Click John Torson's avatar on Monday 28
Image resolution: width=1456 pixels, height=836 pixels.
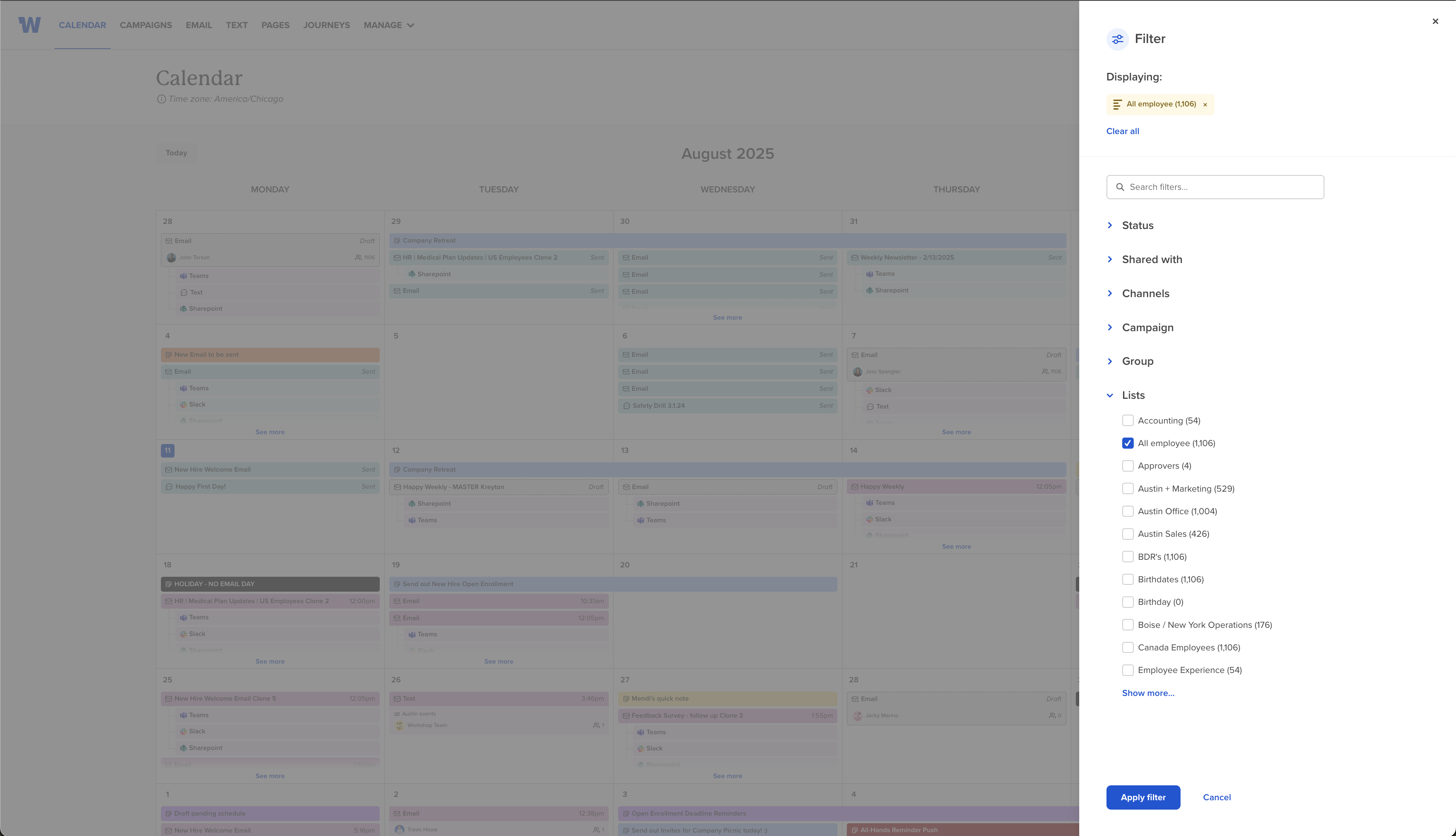[171, 258]
